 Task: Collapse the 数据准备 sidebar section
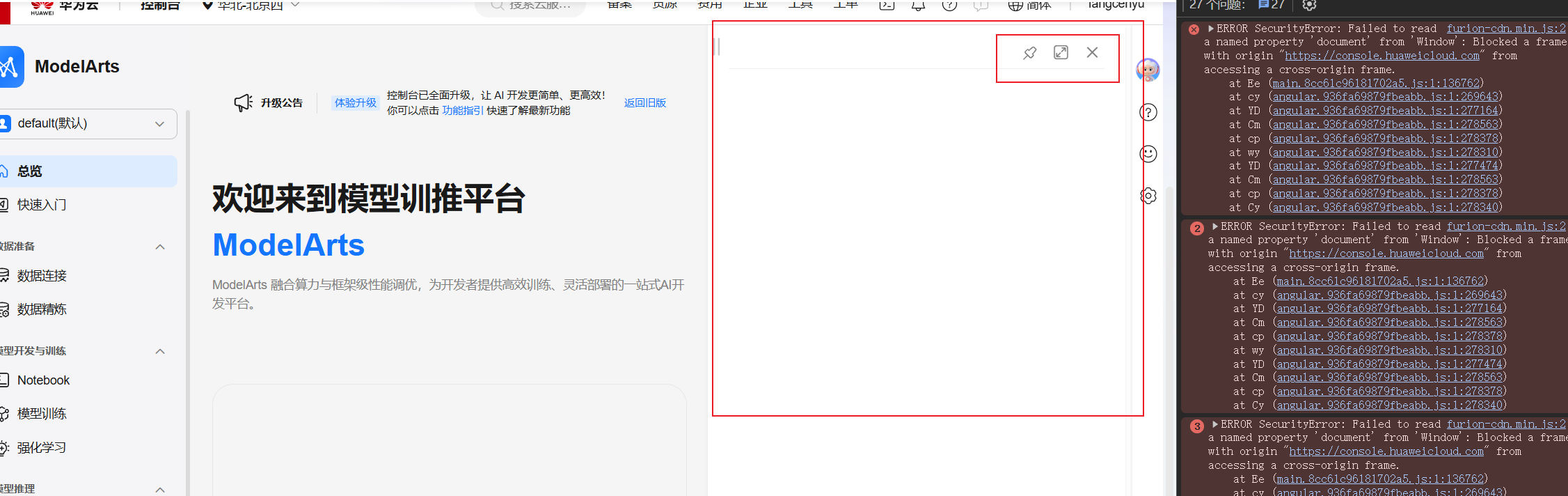point(160,247)
